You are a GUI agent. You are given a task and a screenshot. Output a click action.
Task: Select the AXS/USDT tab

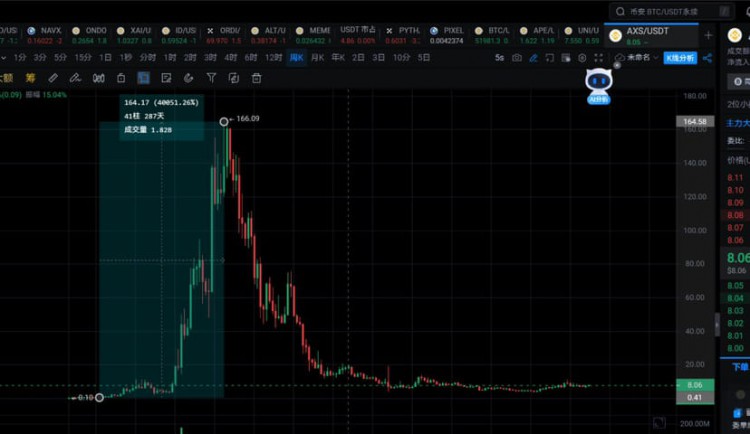click(x=651, y=35)
